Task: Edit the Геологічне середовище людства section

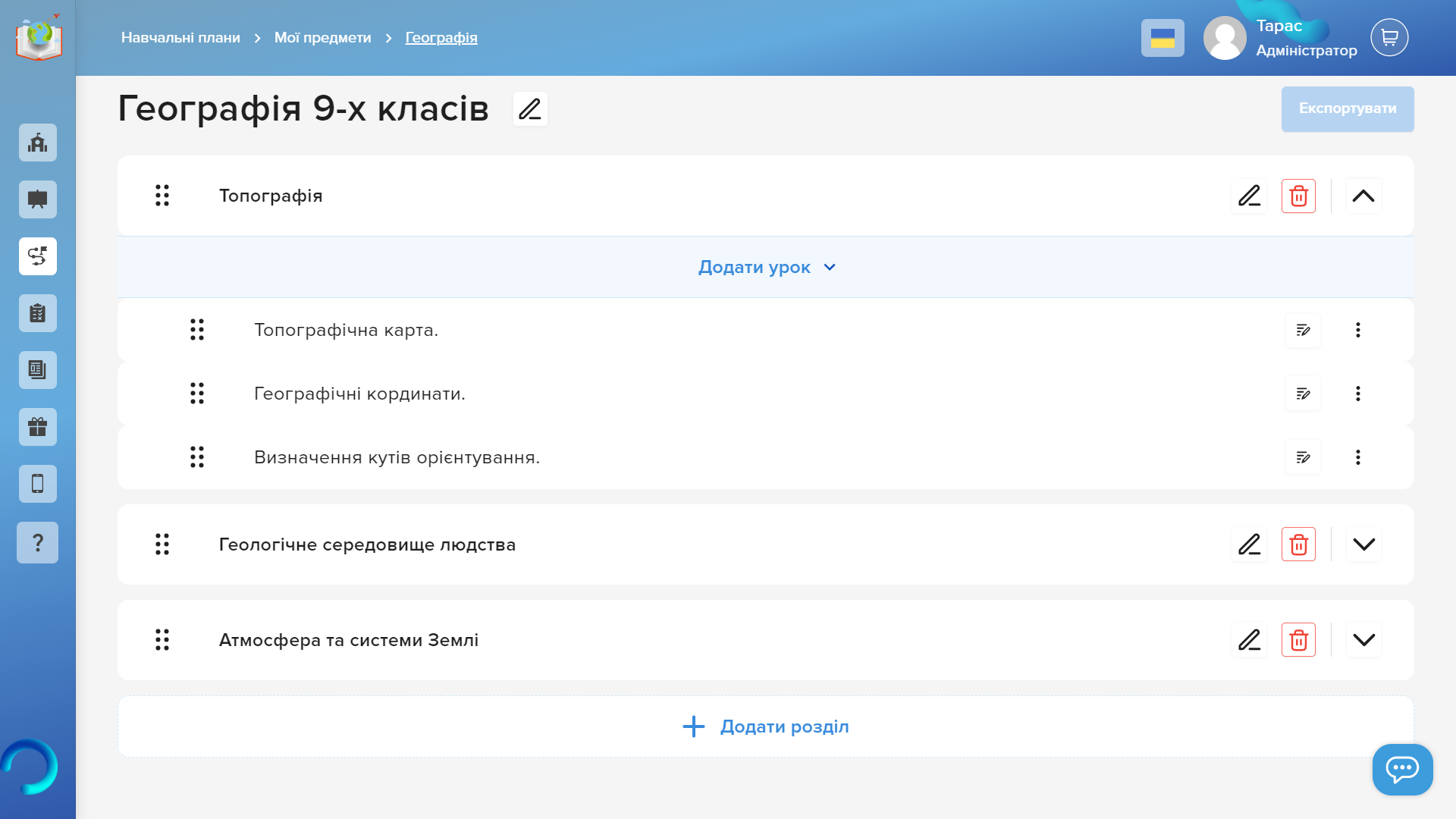Action: [x=1250, y=544]
